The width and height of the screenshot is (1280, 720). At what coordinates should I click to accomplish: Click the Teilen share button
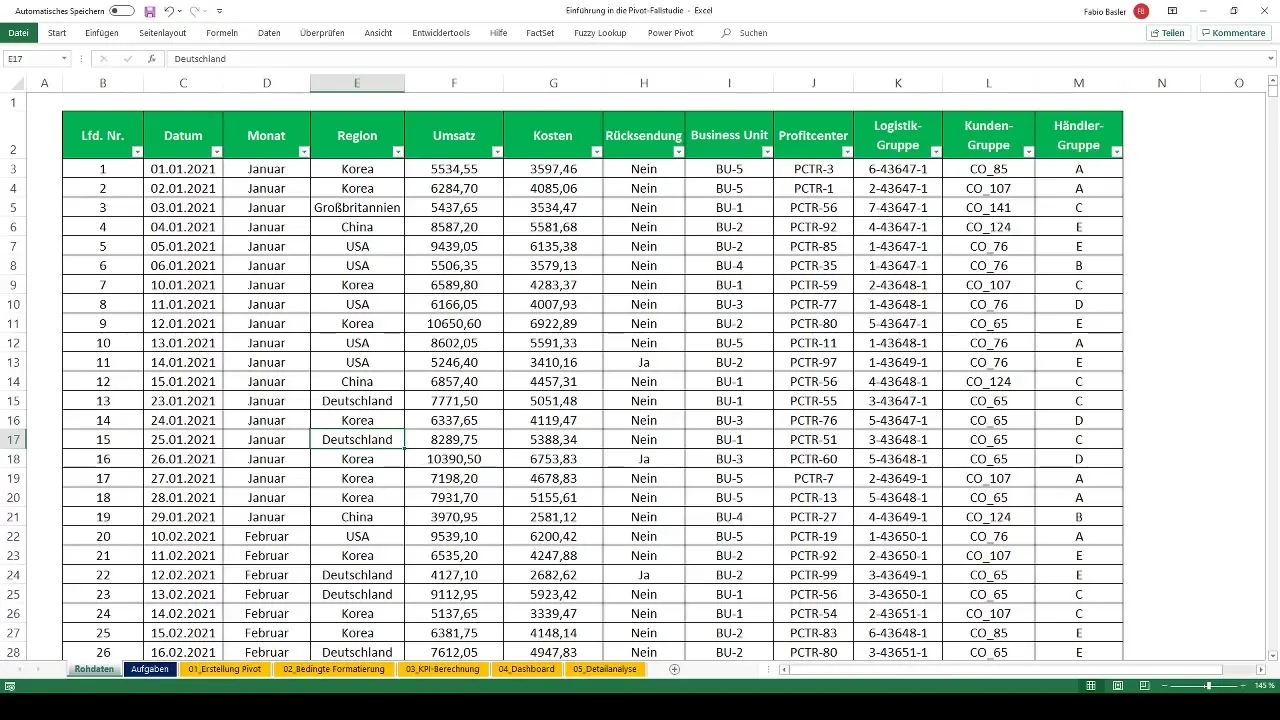(1168, 33)
